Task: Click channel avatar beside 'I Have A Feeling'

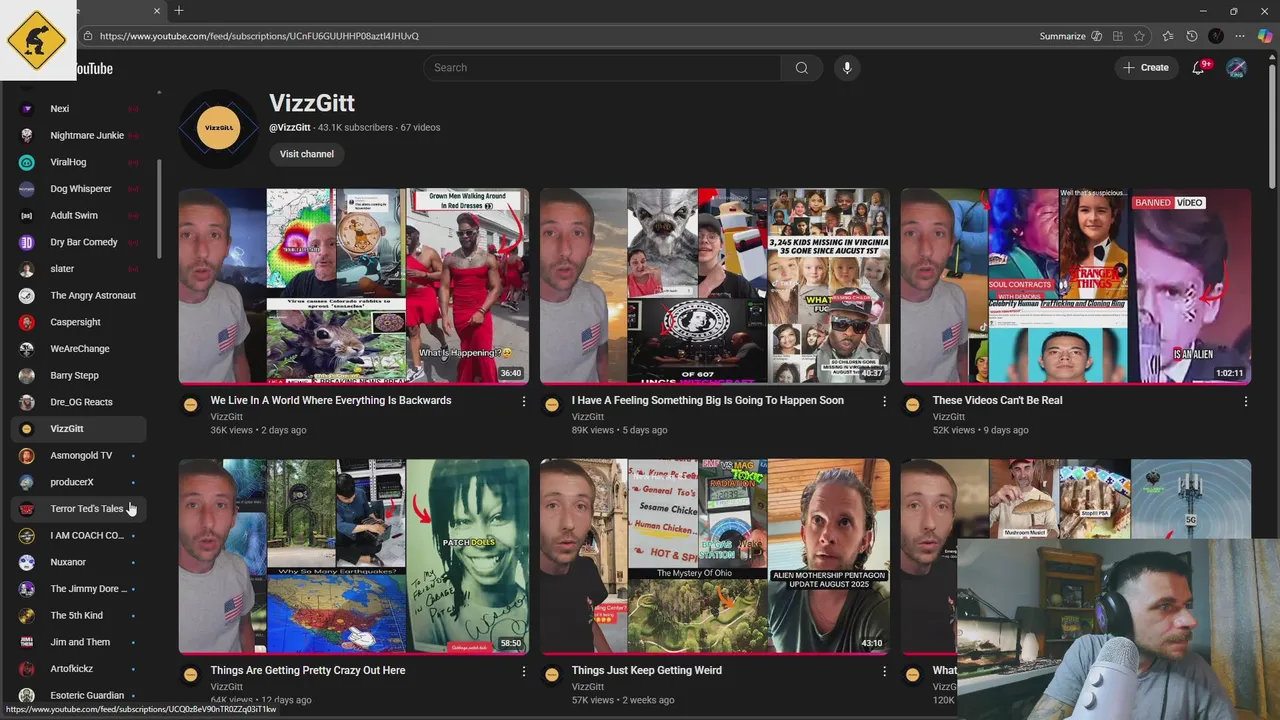Action: tap(551, 405)
